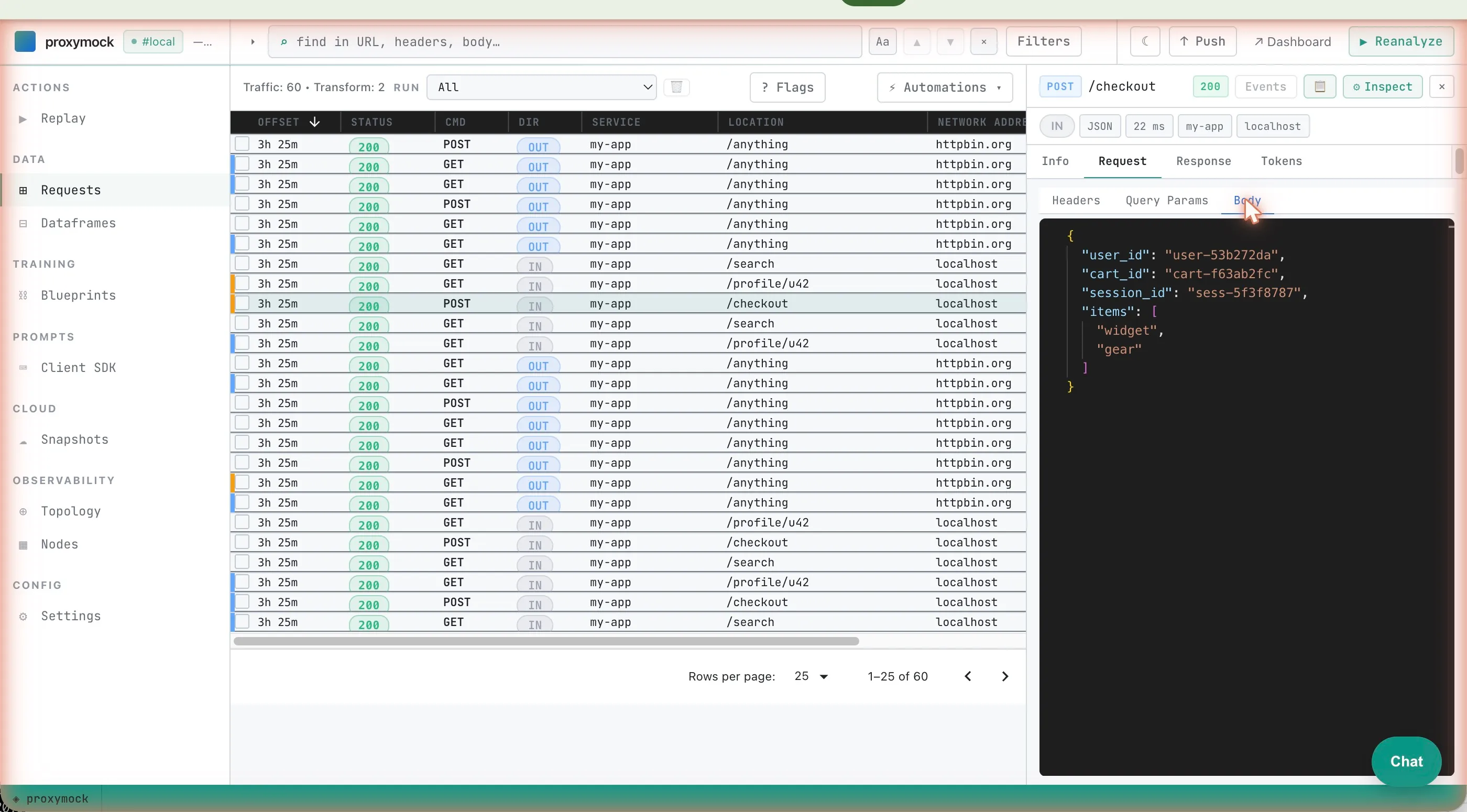This screenshot has height=812, width=1467.
Task: Check the second POST /checkout row checkbox
Action: [242, 542]
